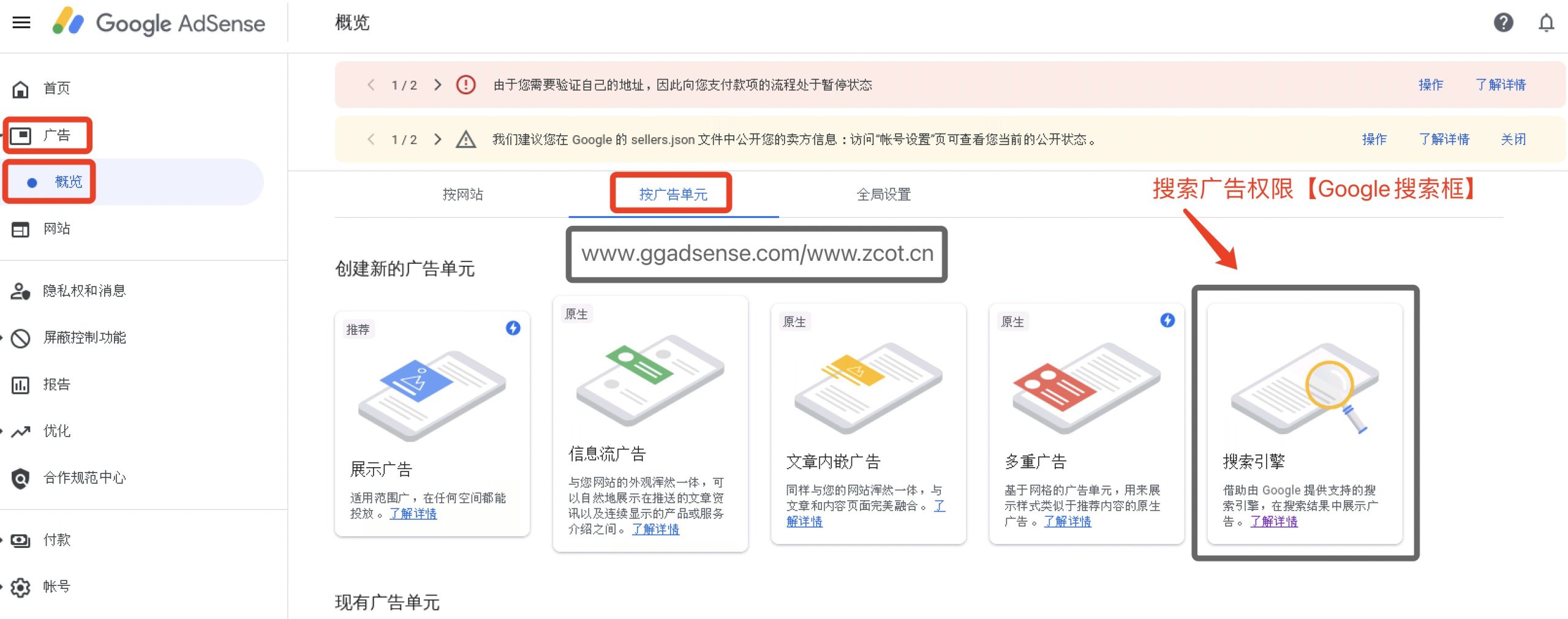Switch to the 按网站 tab
1568x619 pixels.
click(463, 195)
